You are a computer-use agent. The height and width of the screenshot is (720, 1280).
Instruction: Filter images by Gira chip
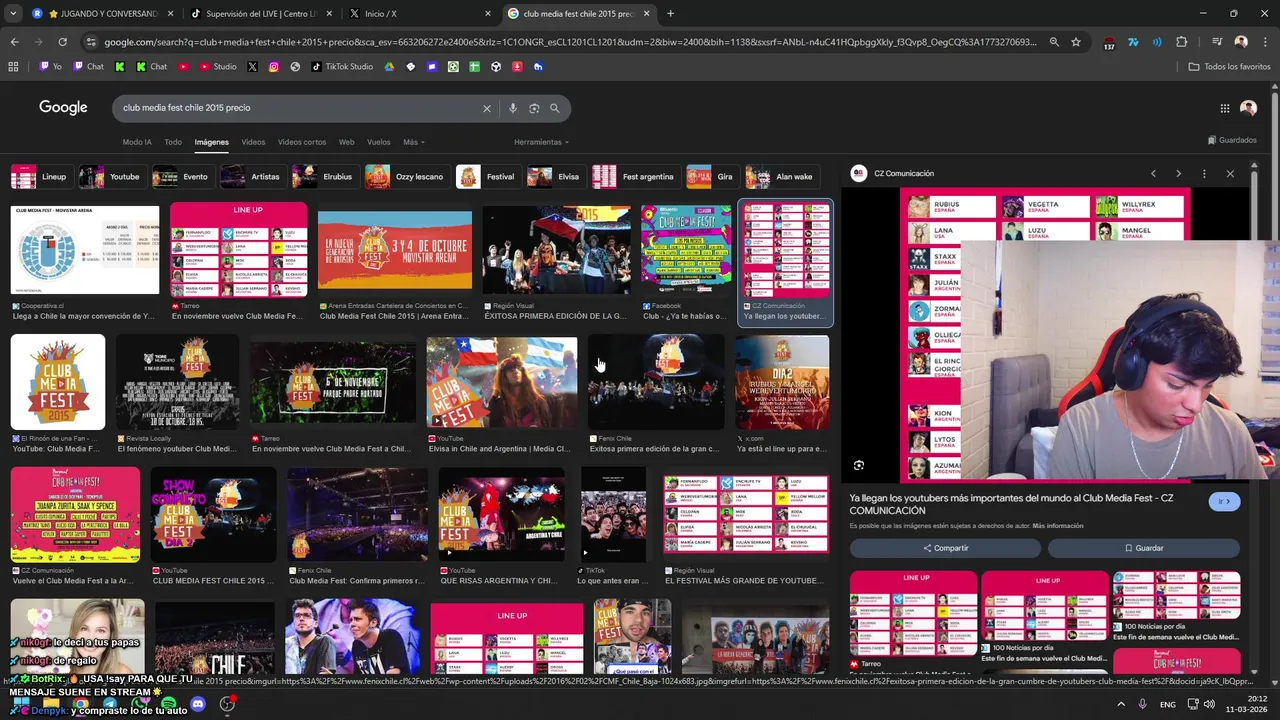pyautogui.click(x=713, y=177)
